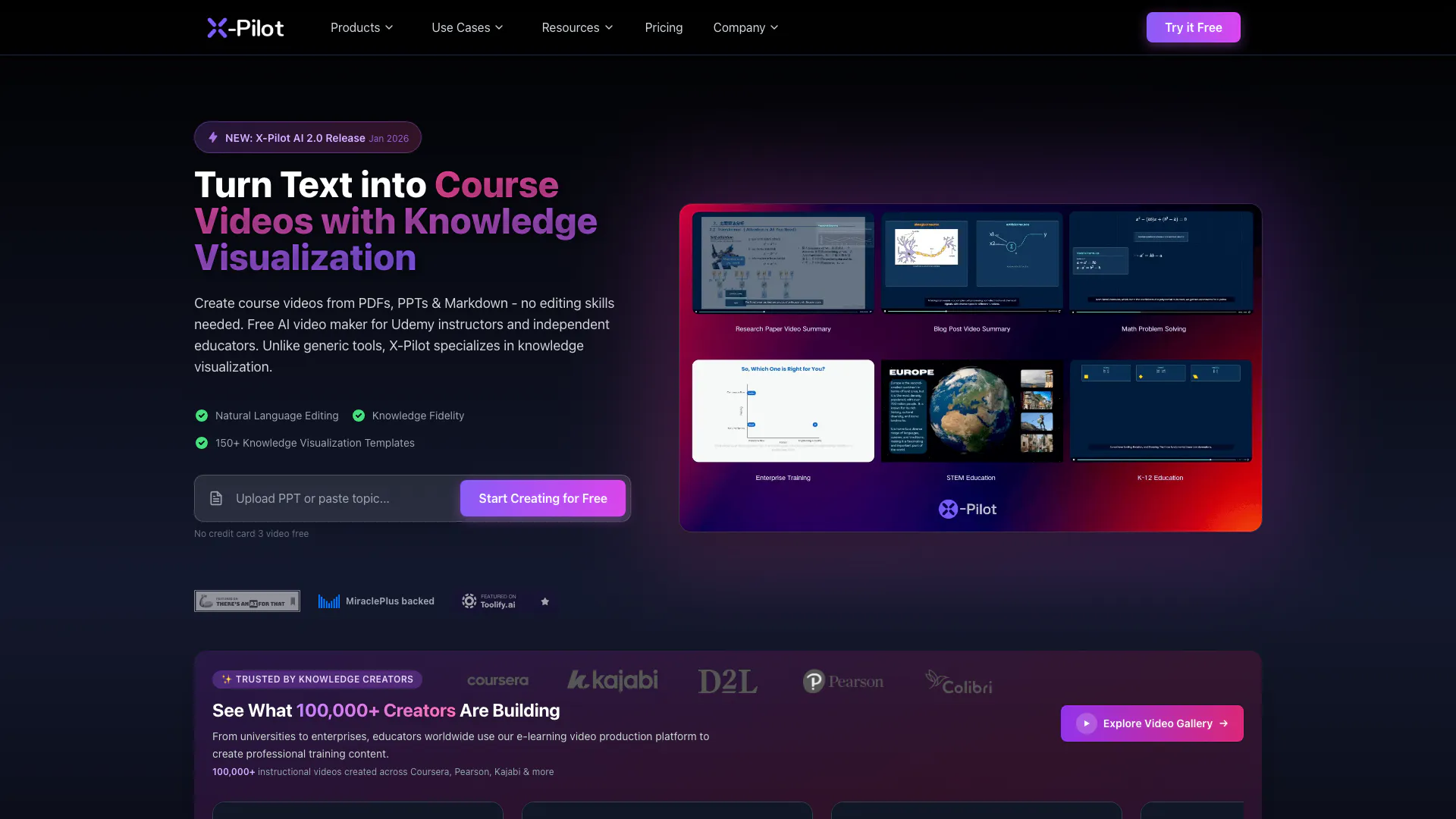Open the Pricing page
The image size is (1456, 819).
pos(664,28)
